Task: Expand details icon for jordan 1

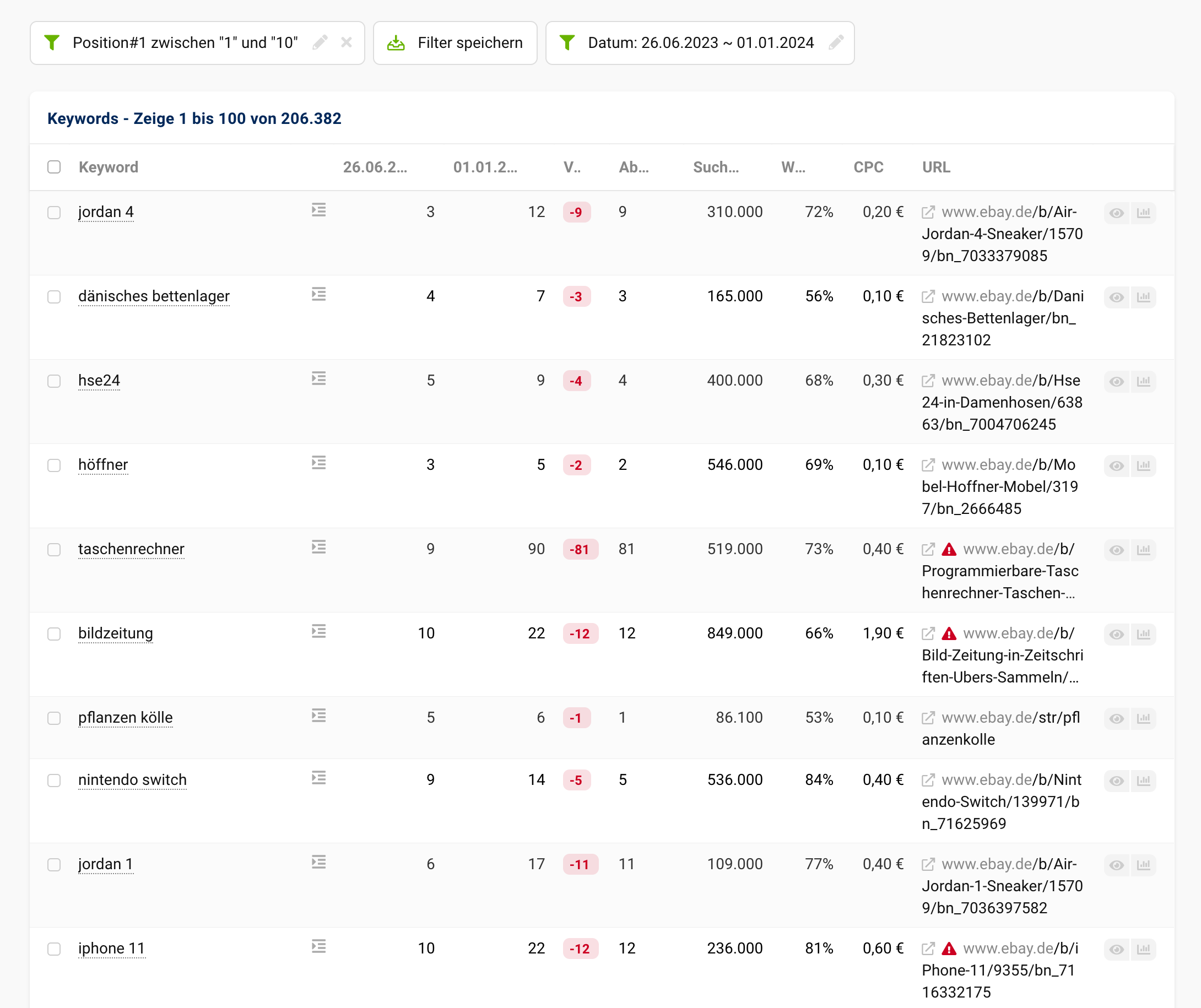Action: click(318, 861)
